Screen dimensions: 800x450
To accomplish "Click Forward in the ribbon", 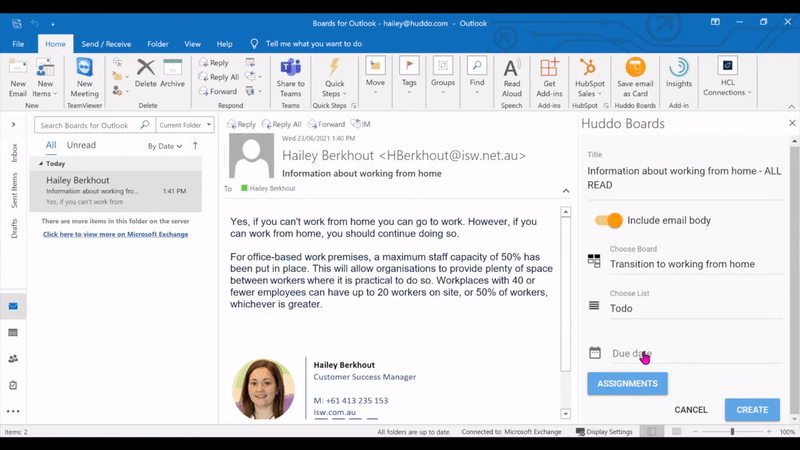I will point(218,91).
